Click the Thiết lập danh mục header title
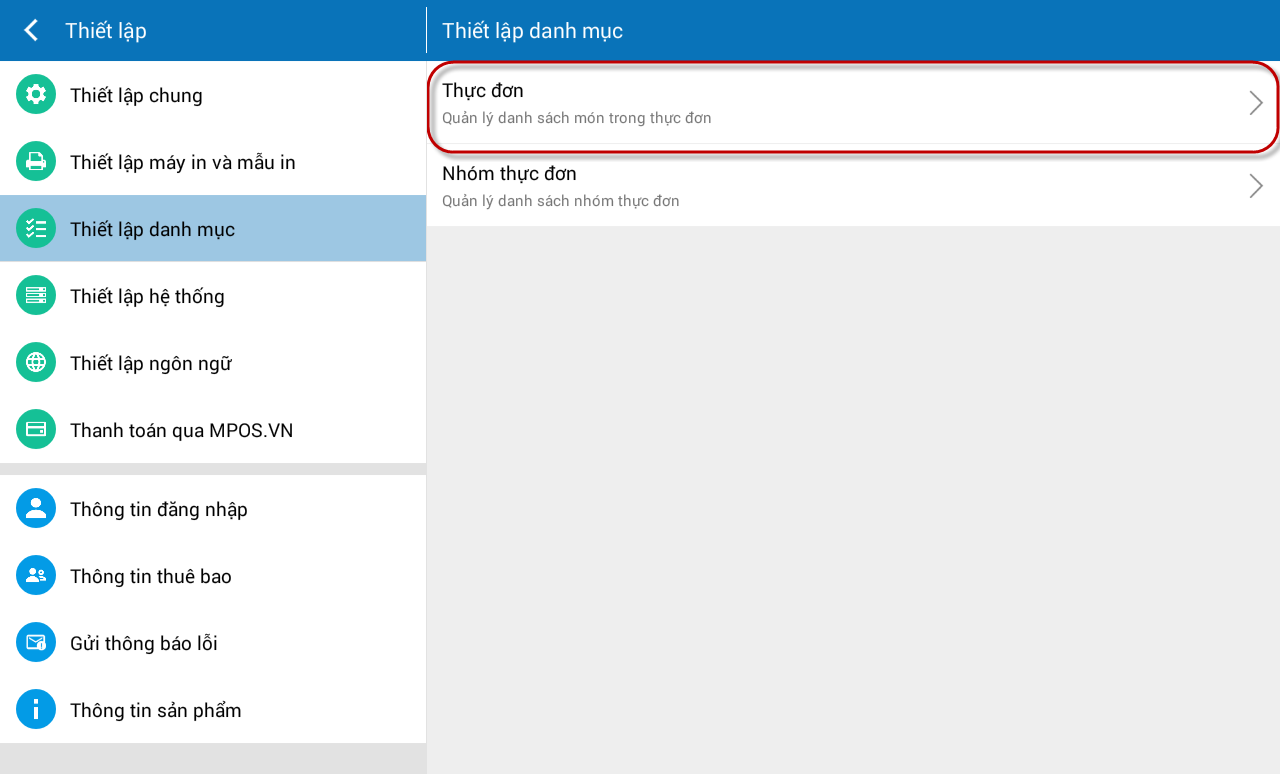Screen dimensions: 1280x774 coord(533,31)
